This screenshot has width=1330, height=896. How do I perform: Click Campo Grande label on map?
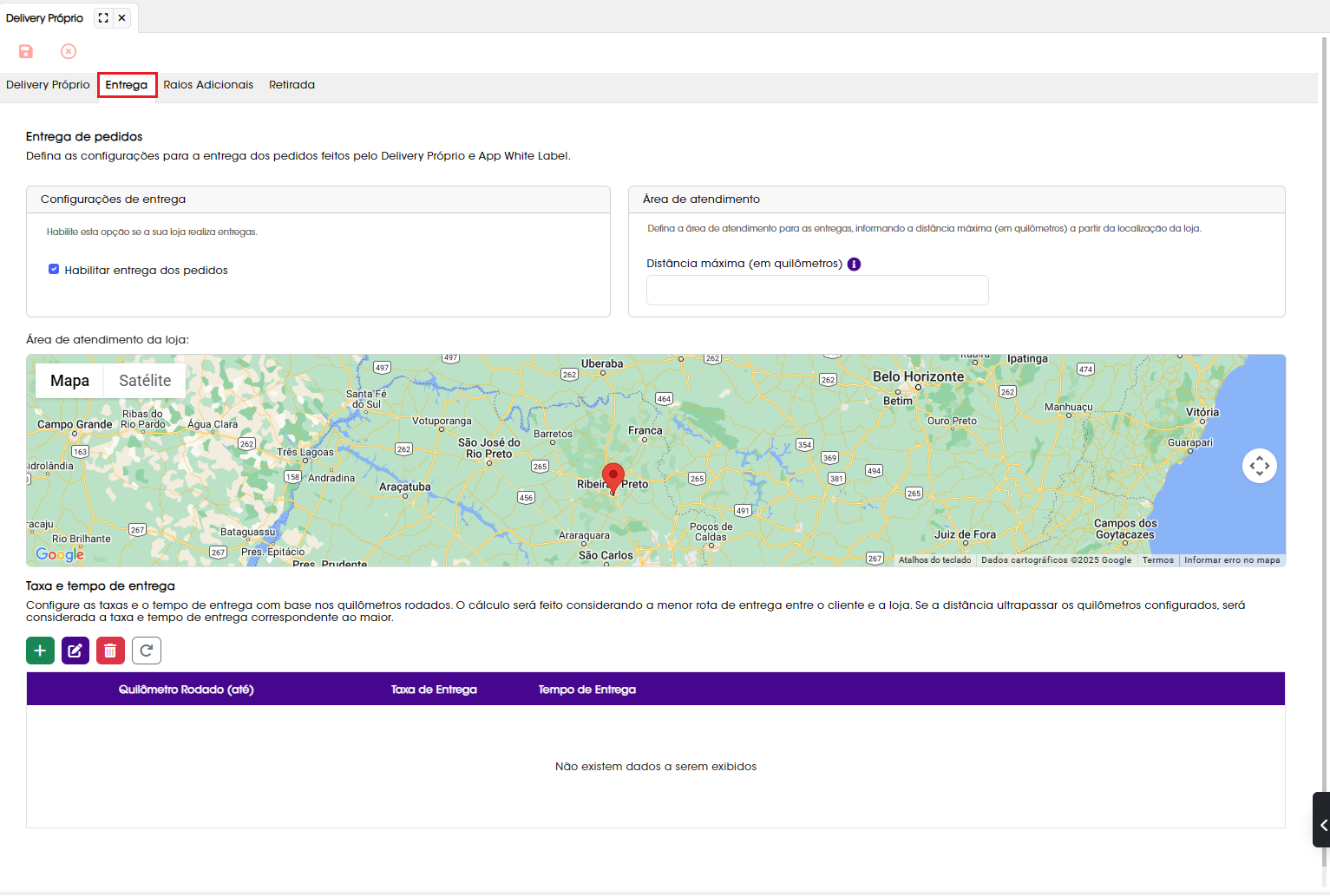point(75,424)
